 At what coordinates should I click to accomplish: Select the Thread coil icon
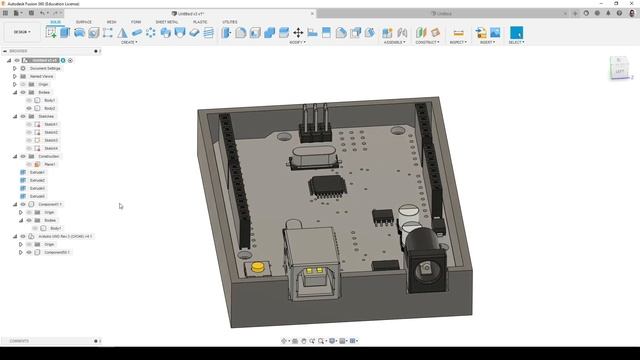point(209,33)
